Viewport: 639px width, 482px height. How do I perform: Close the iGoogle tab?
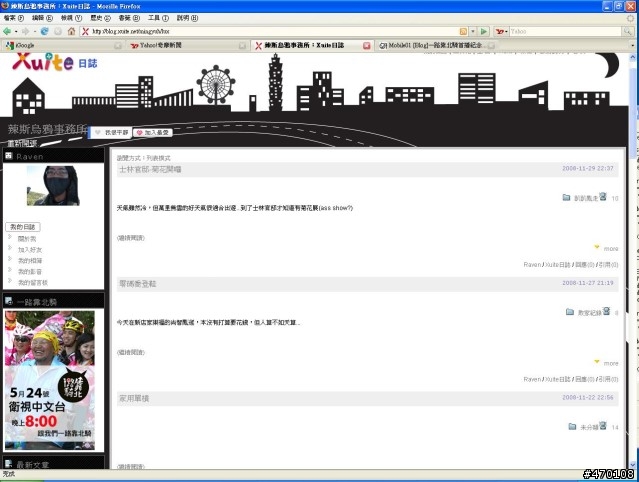118,46
